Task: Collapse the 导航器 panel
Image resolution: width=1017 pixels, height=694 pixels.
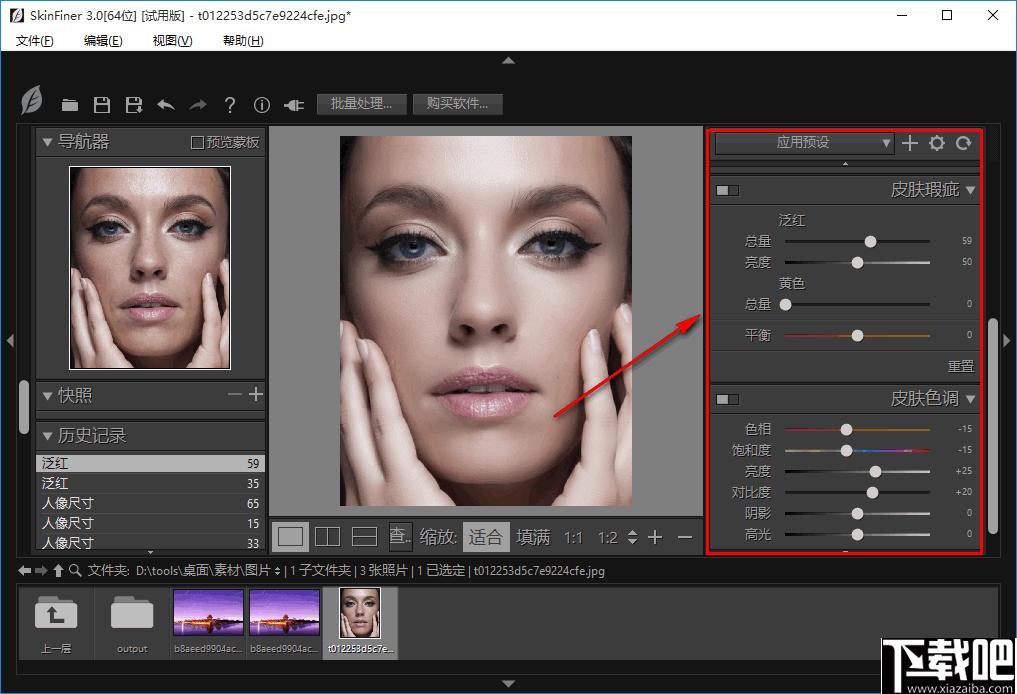Action: (x=47, y=142)
